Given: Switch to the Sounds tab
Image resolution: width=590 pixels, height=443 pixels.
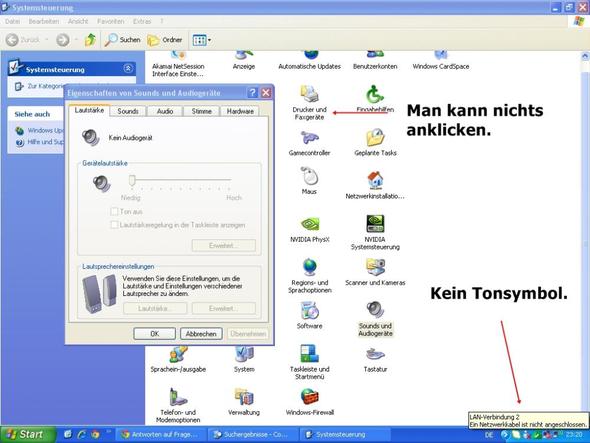Looking at the screenshot, I should pos(128,111).
